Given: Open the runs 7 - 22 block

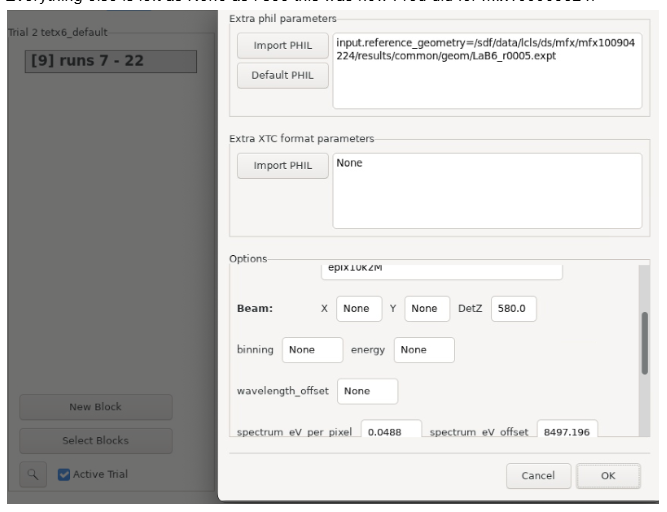Looking at the screenshot, I should (111, 61).
